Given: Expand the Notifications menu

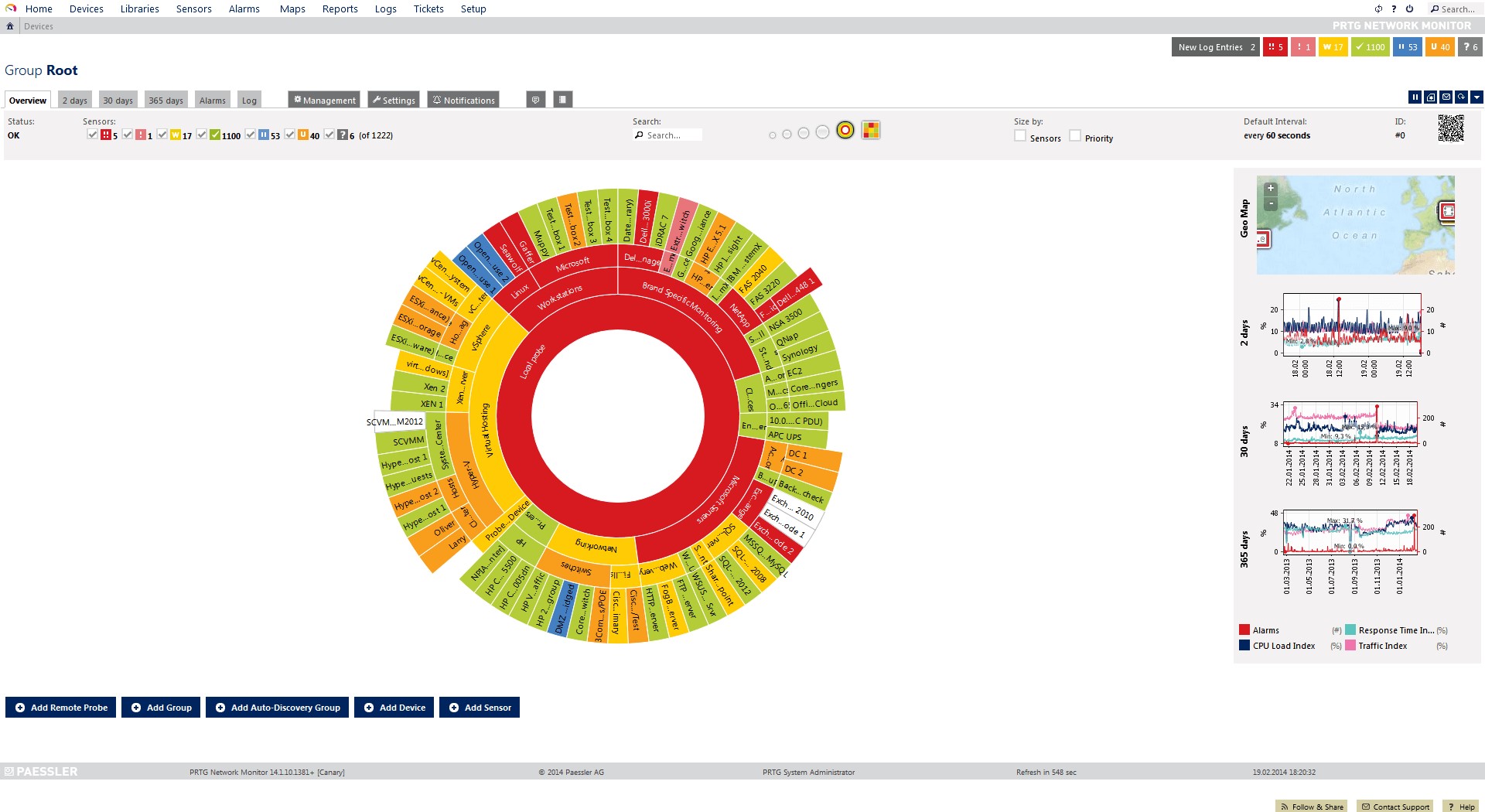Looking at the screenshot, I should point(463,100).
